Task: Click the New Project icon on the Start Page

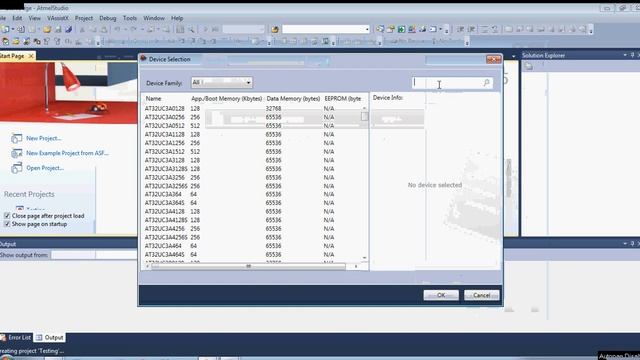Action: [17, 138]
